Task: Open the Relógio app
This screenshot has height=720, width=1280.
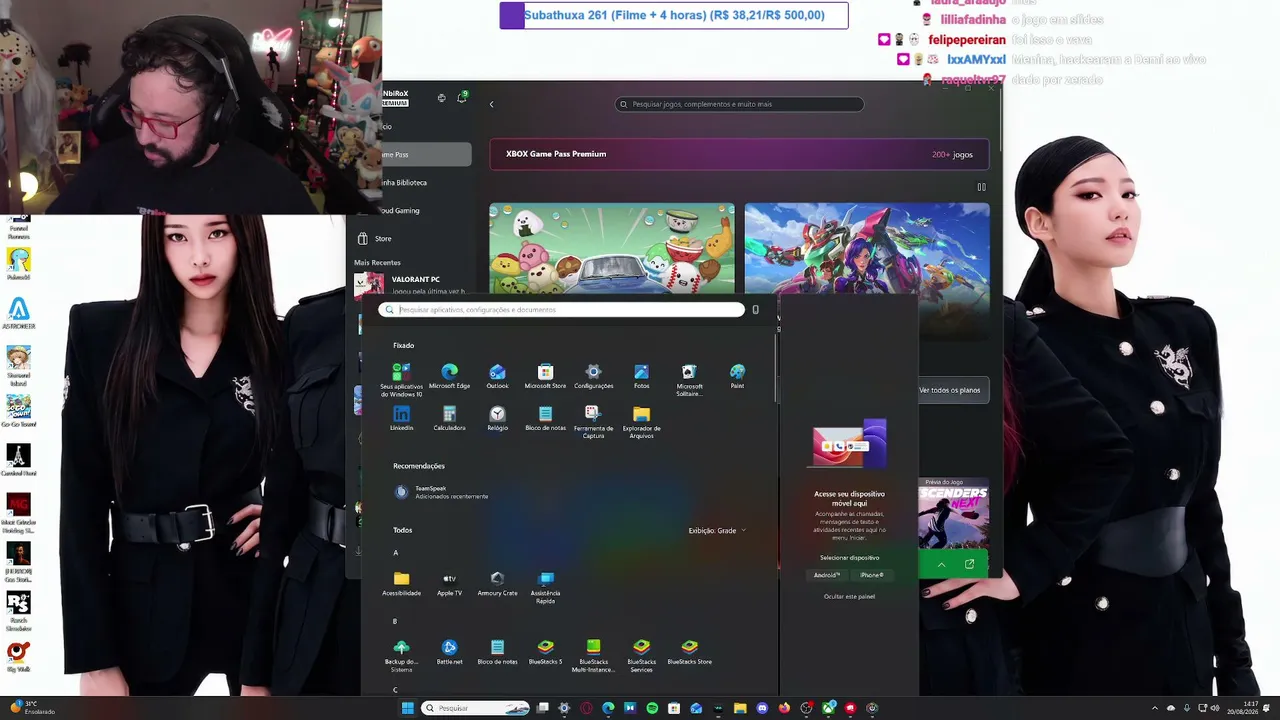Action: point(497,418)
